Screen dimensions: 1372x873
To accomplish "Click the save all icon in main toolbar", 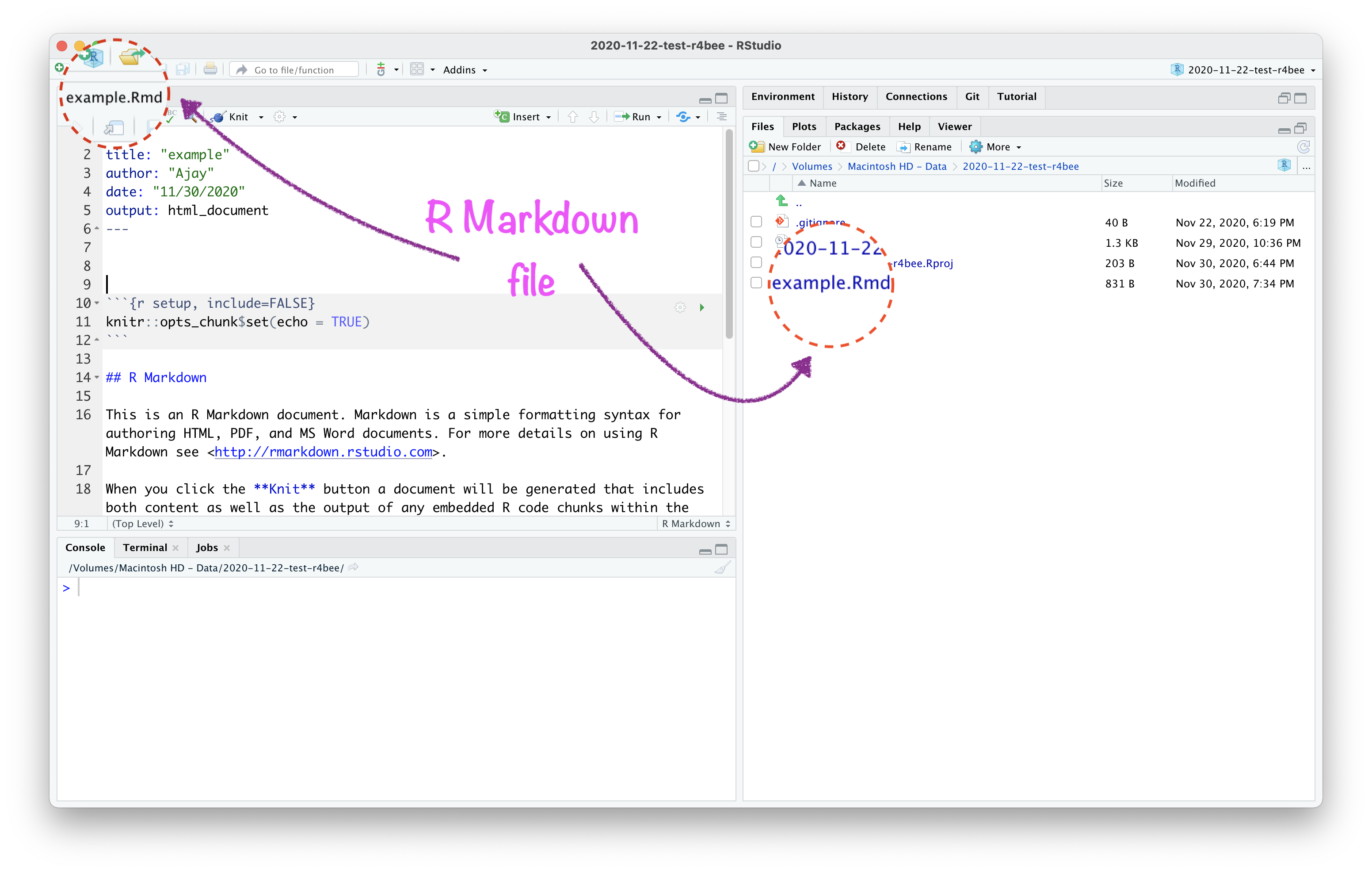I will [182, 69].
